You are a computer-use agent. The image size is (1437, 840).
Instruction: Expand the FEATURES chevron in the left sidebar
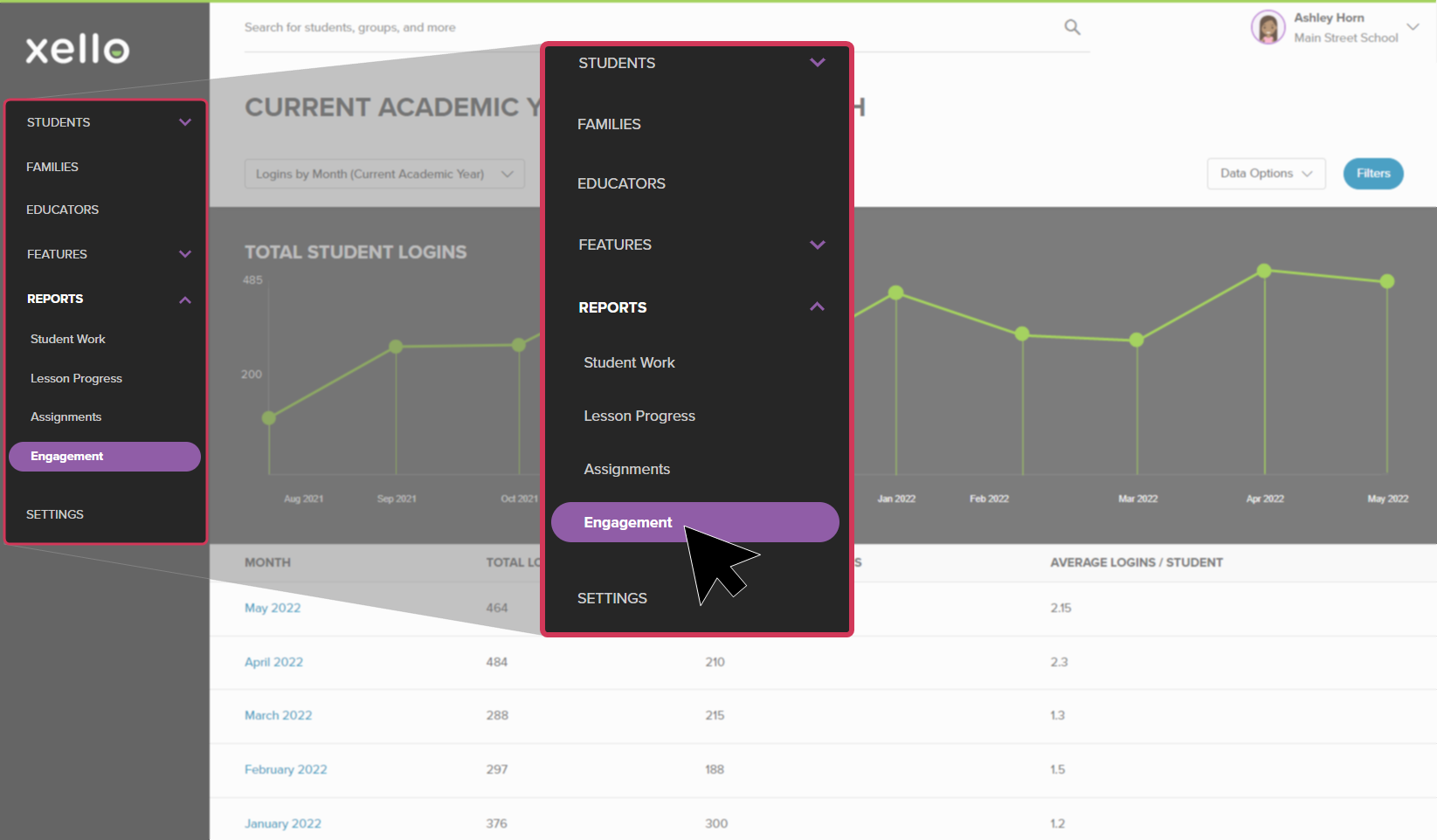[x=185, y=254]
